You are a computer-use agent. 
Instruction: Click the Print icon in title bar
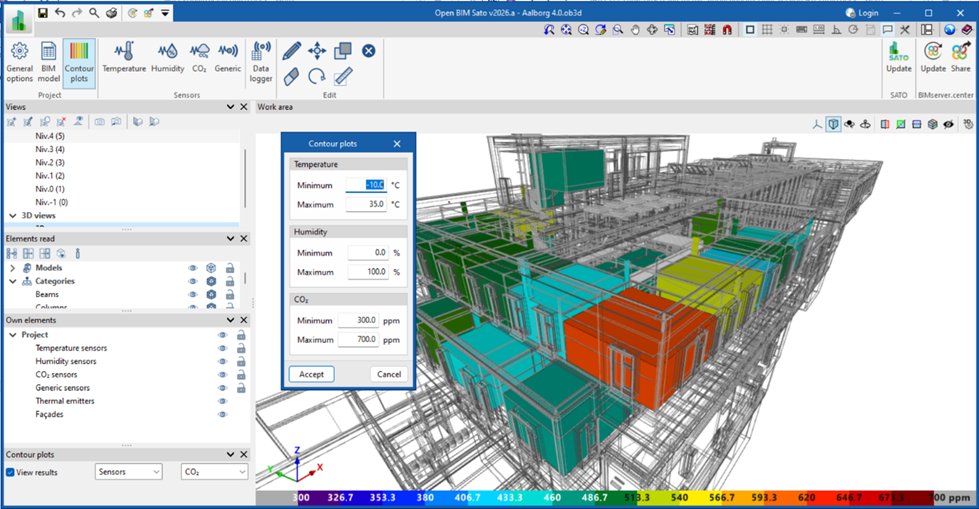coord(111,12)
